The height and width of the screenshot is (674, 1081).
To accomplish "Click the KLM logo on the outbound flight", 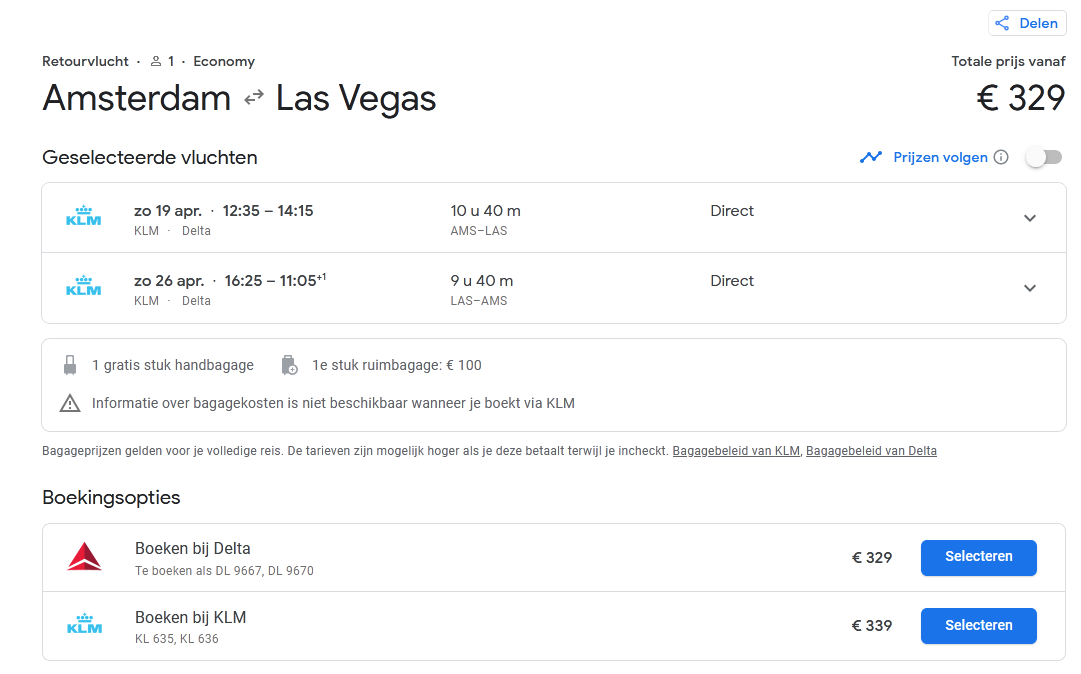I will [84, 217].
